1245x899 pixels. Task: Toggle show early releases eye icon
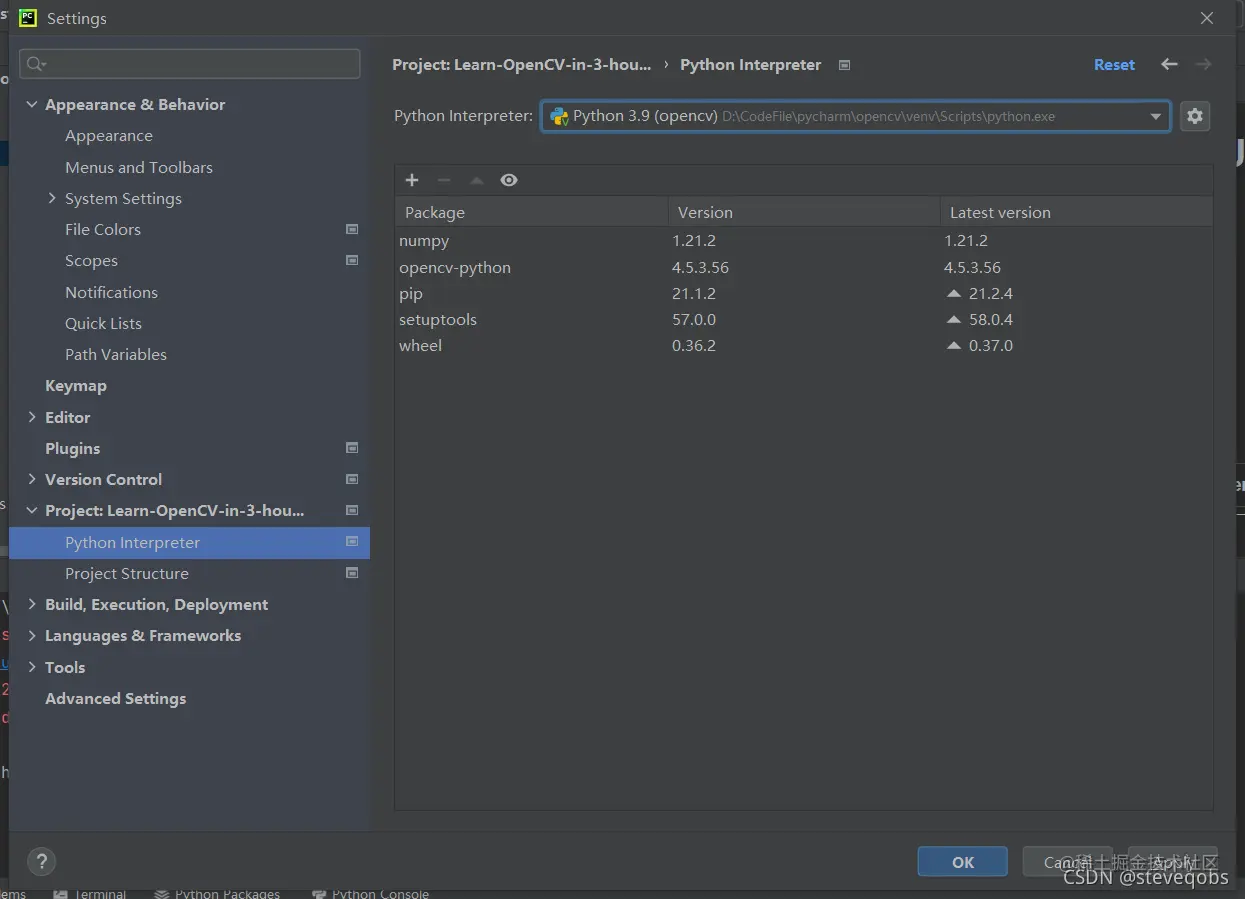point(509,180)
